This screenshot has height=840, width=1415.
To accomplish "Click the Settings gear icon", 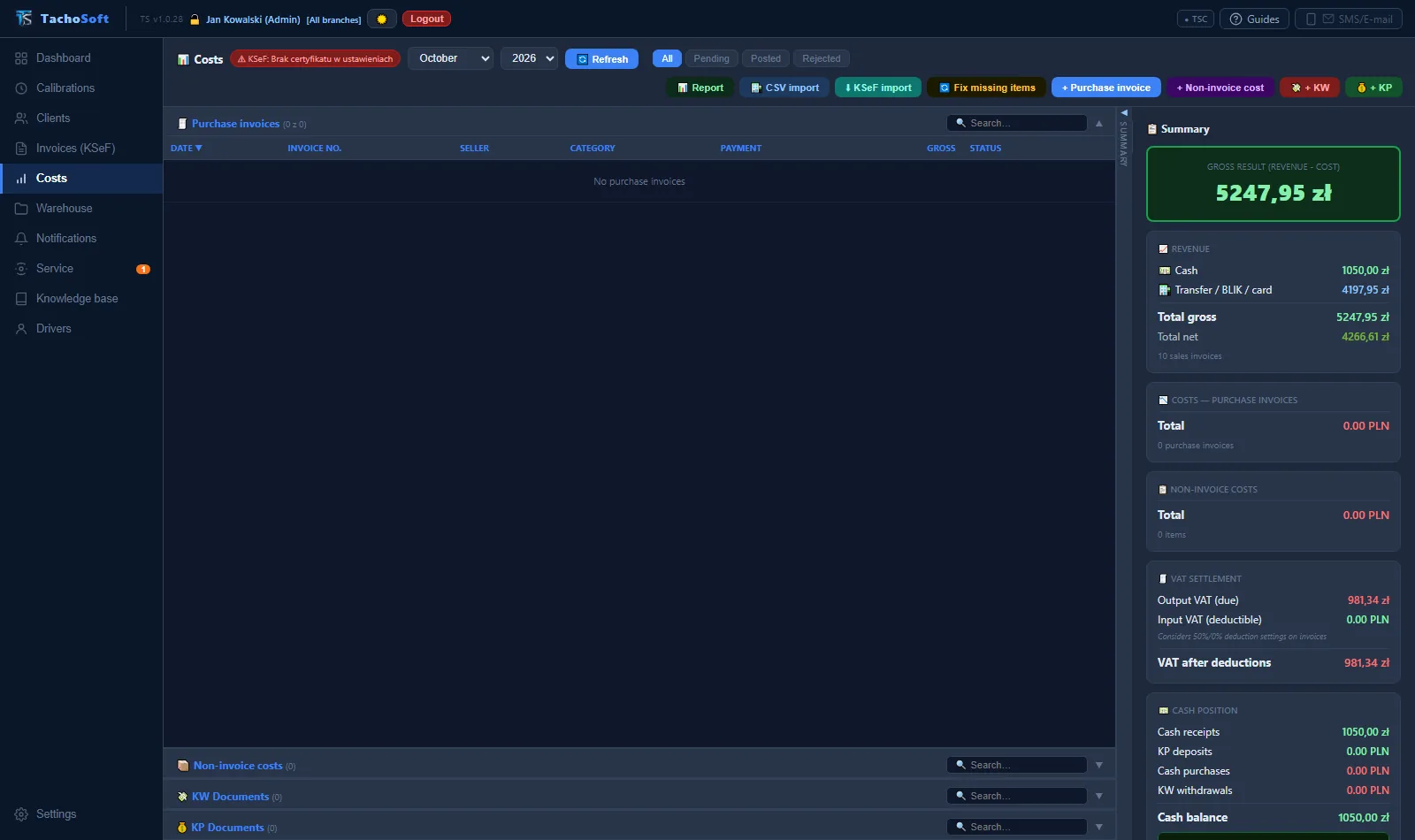I will (x=21, y=814).
